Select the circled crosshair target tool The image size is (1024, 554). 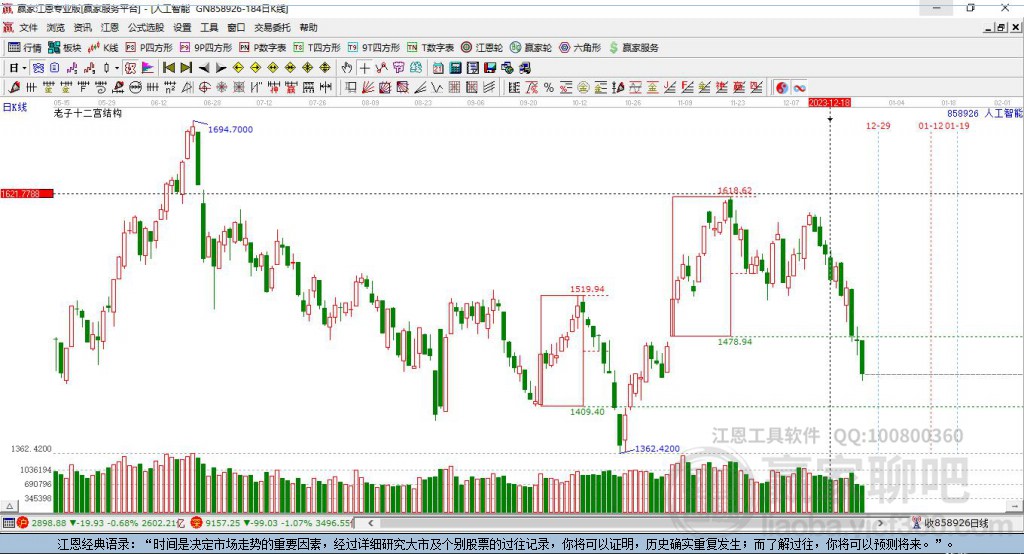click(x=204, y=88)
